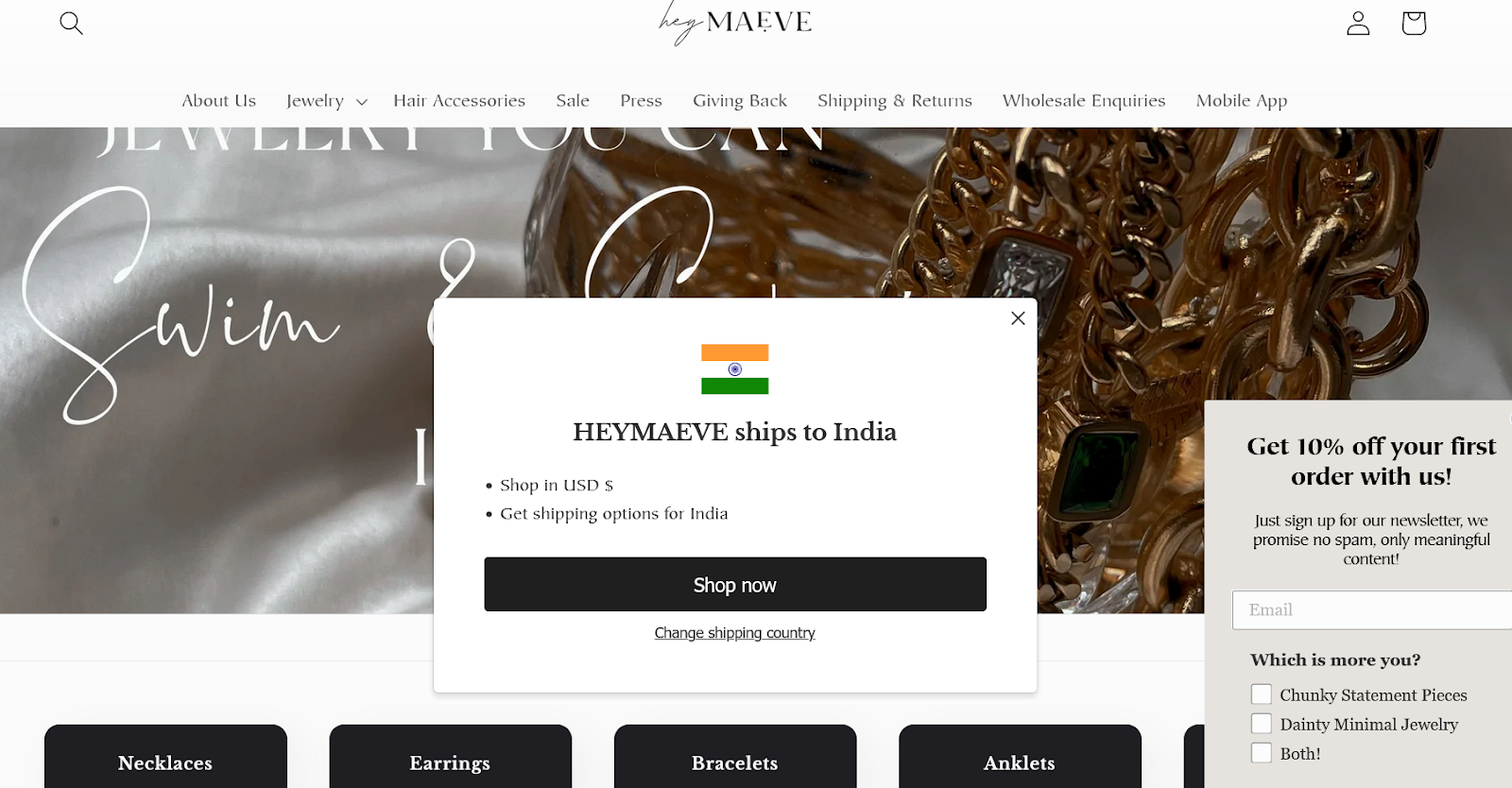Open the account login icon
Screen dimensions: 1512x788
click(1358, 23)
